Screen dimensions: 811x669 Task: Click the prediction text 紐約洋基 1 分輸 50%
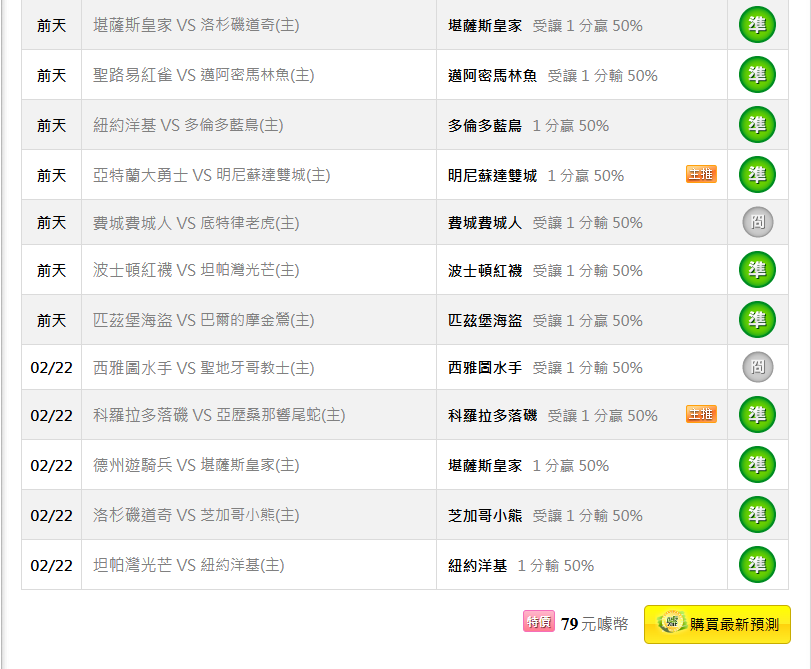[521, 565]
